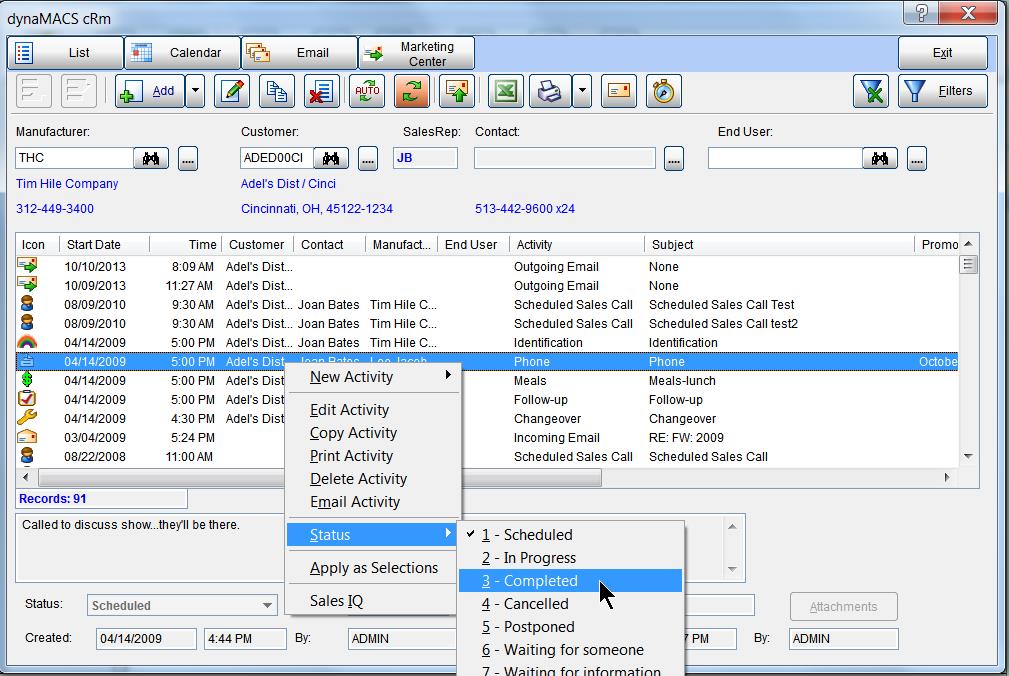This screenshot has width=1009, height=676.
Task: Click the empty End User input field
Action: click(785, 158)
